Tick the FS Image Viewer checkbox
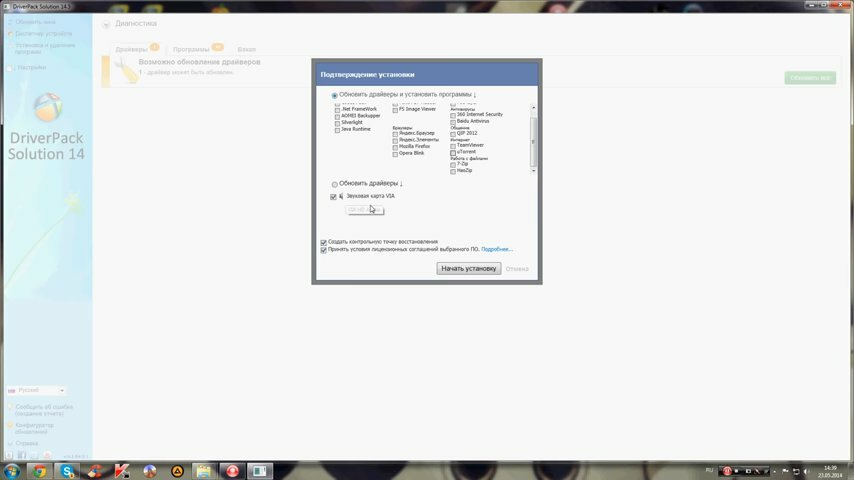This screenshot has width=854, height=480. click(x=395, y=110)
